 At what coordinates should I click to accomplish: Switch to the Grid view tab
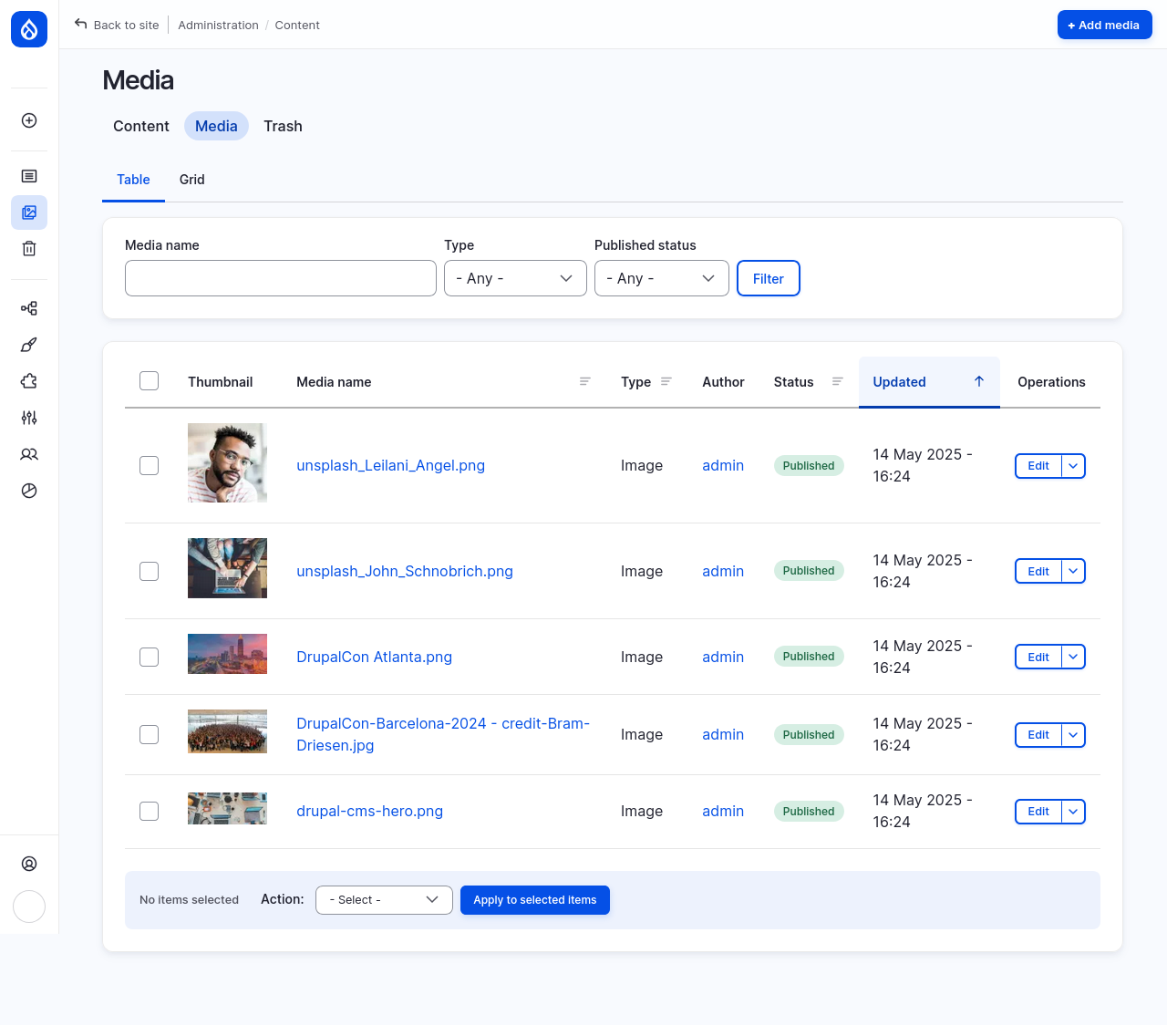(191, 180)
